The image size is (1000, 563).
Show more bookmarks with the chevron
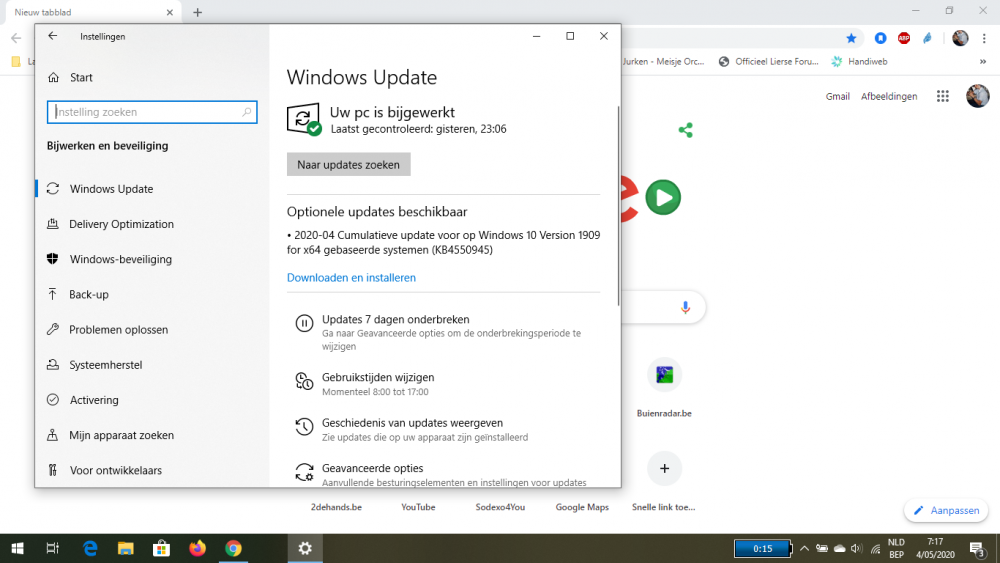click(x=983, y=62)
